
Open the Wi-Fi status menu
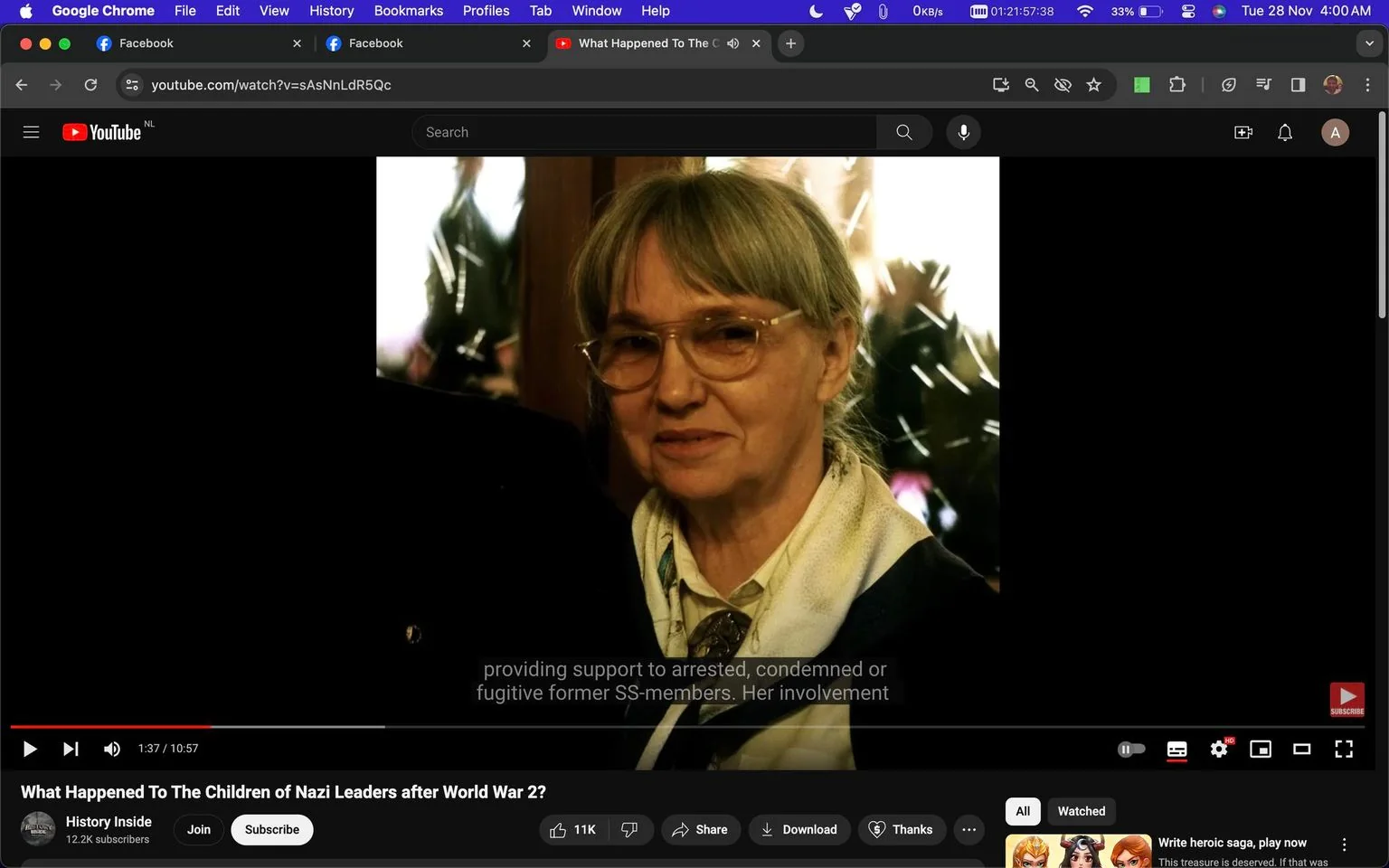tap(1085, 11)
